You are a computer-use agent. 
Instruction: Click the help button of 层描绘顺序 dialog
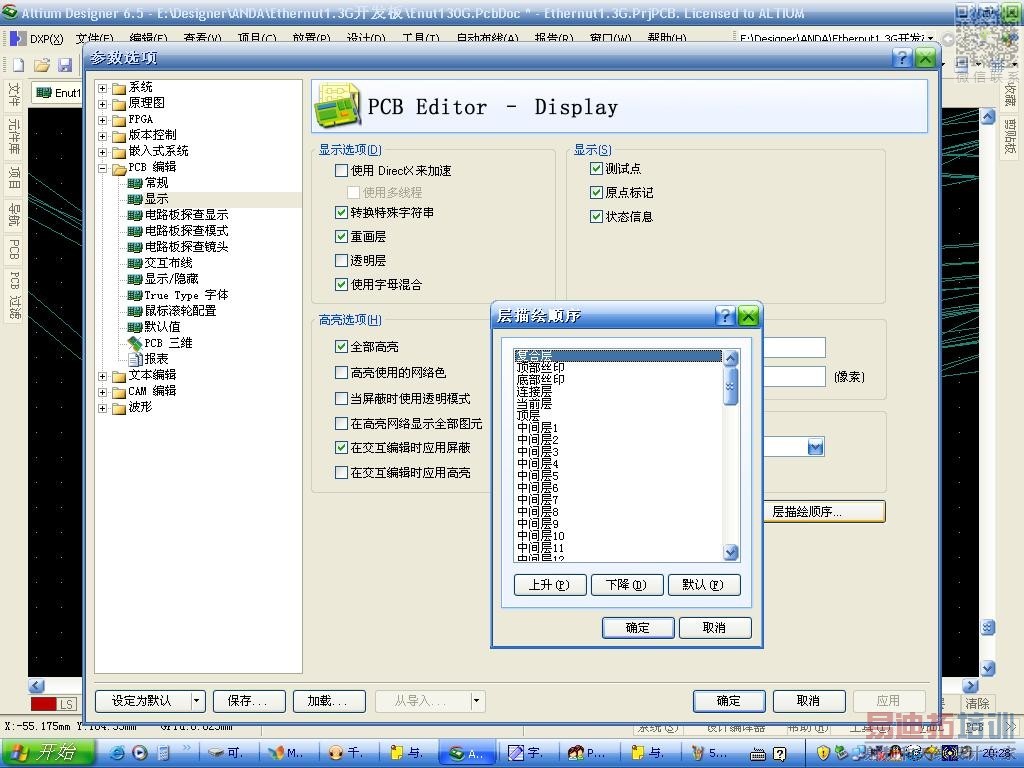tap(725, 316)
